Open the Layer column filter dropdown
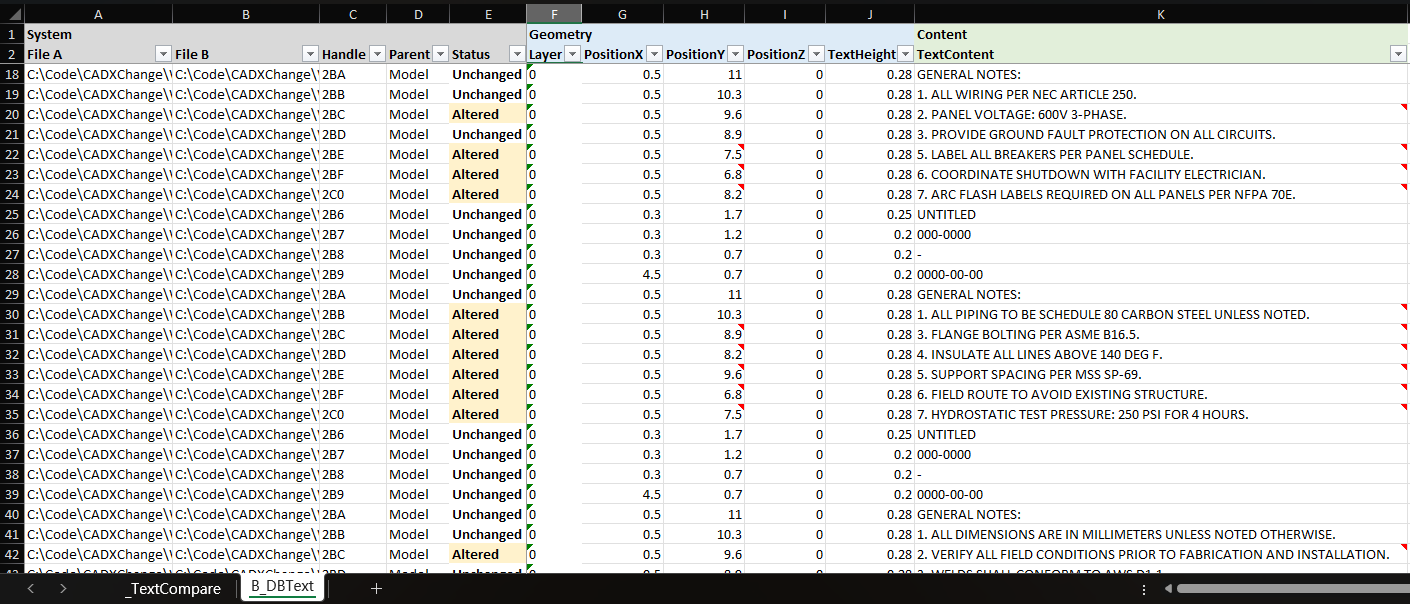 point(572,54)
